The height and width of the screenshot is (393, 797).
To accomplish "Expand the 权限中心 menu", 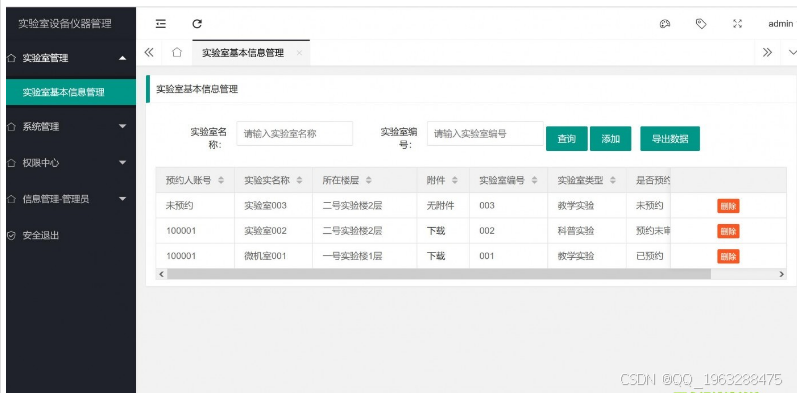I will pyautogui.click(x=71, y=163).
